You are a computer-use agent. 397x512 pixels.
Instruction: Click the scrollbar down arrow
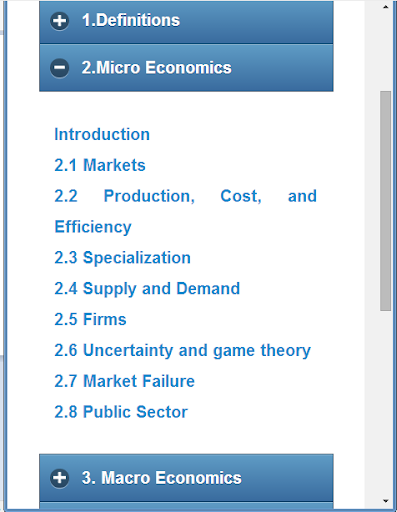[386, 501]
